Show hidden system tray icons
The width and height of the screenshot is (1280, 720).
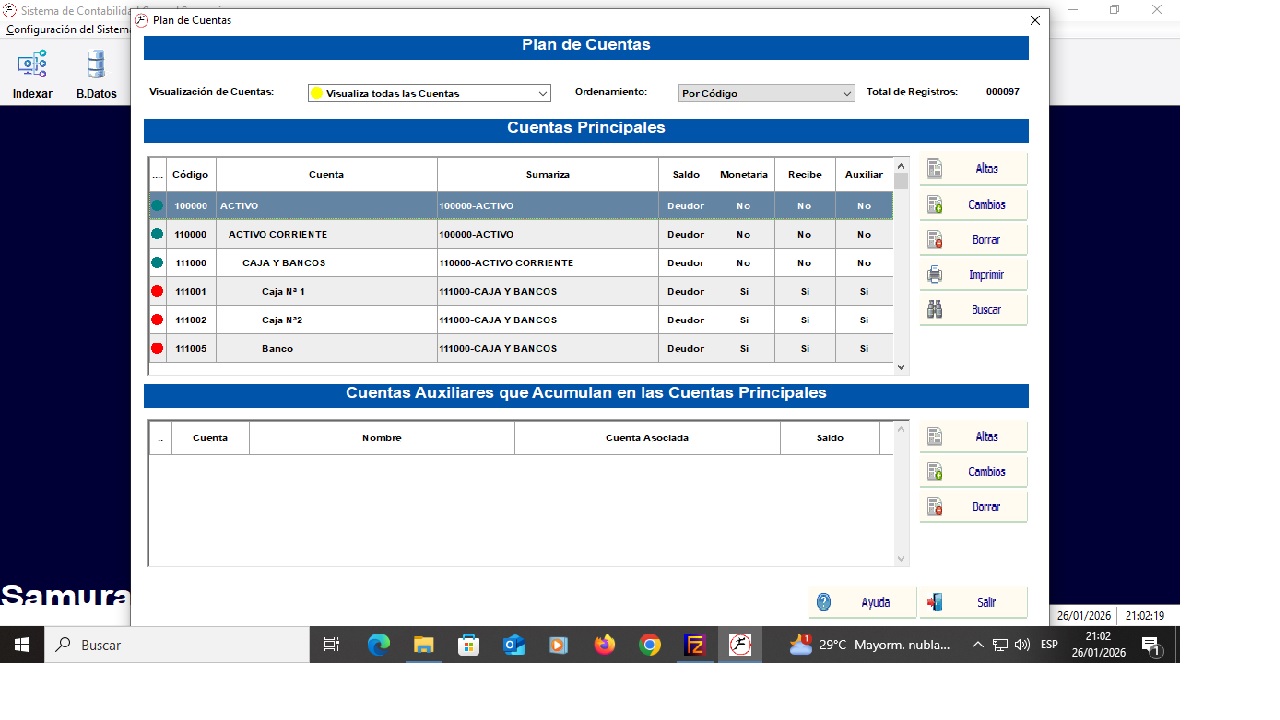point(977,645)
